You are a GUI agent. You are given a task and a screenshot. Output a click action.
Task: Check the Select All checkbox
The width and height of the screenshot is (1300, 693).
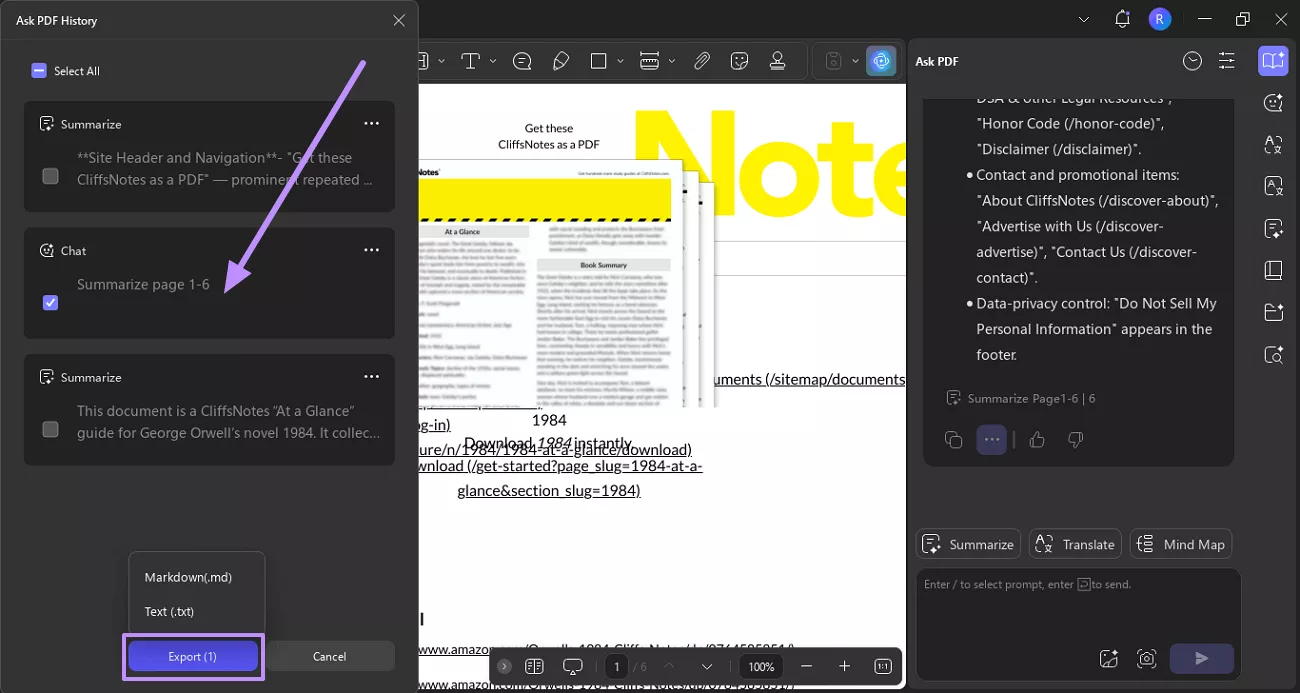[x=38, y=70]
